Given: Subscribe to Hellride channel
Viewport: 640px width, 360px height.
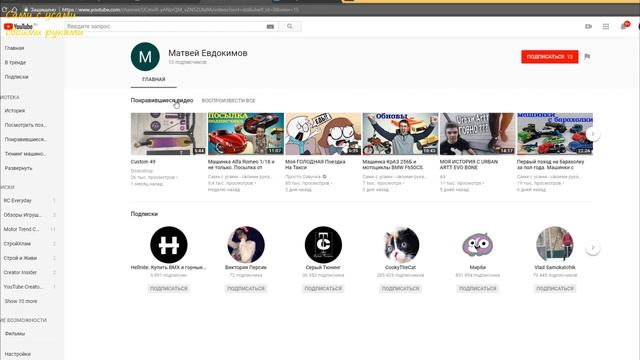Looking at the screenshot, I should [169, 289].
